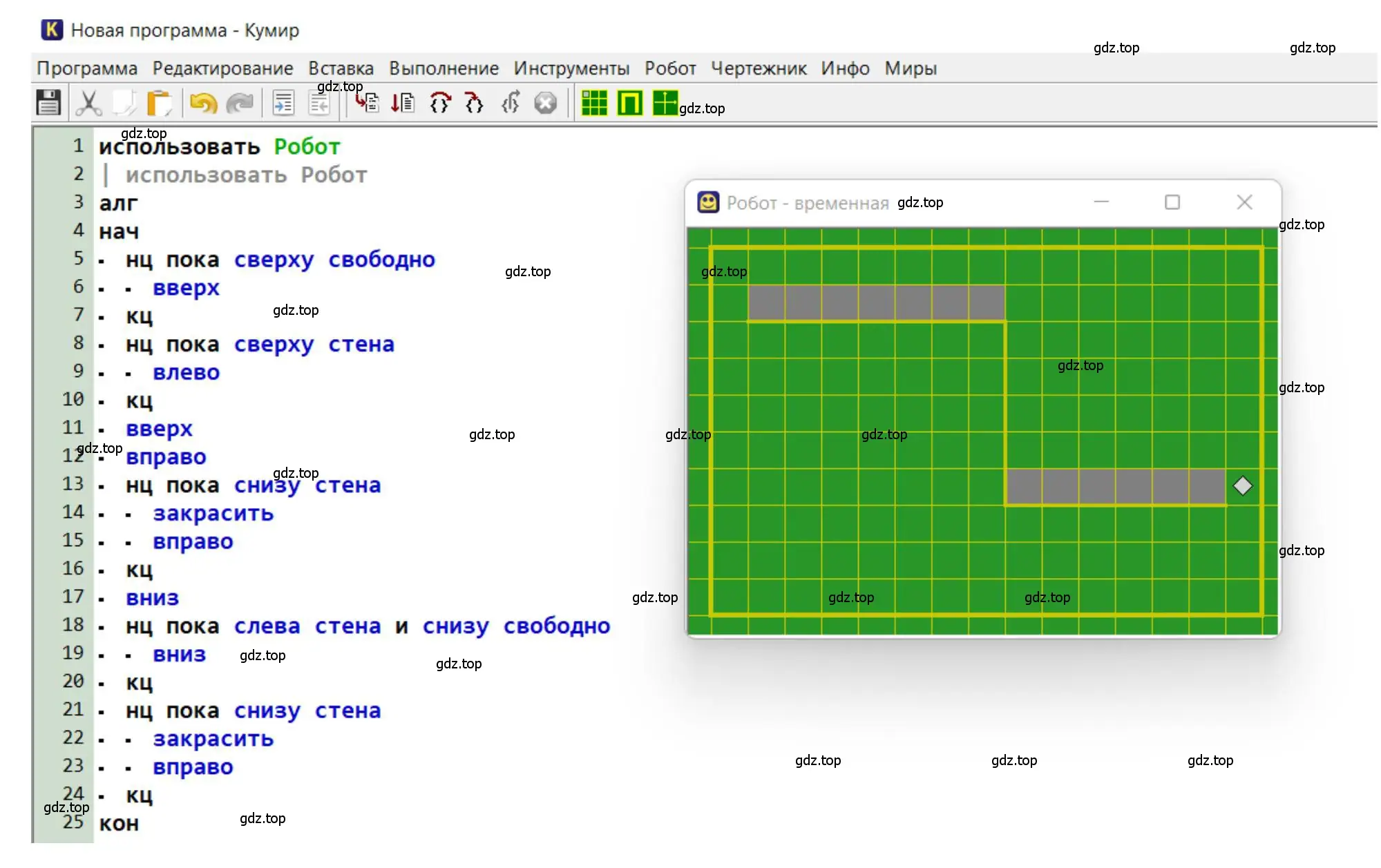Open the Чертежник menu
Viewport: 1381px width, 868px height.
click(x=759, y=68)
